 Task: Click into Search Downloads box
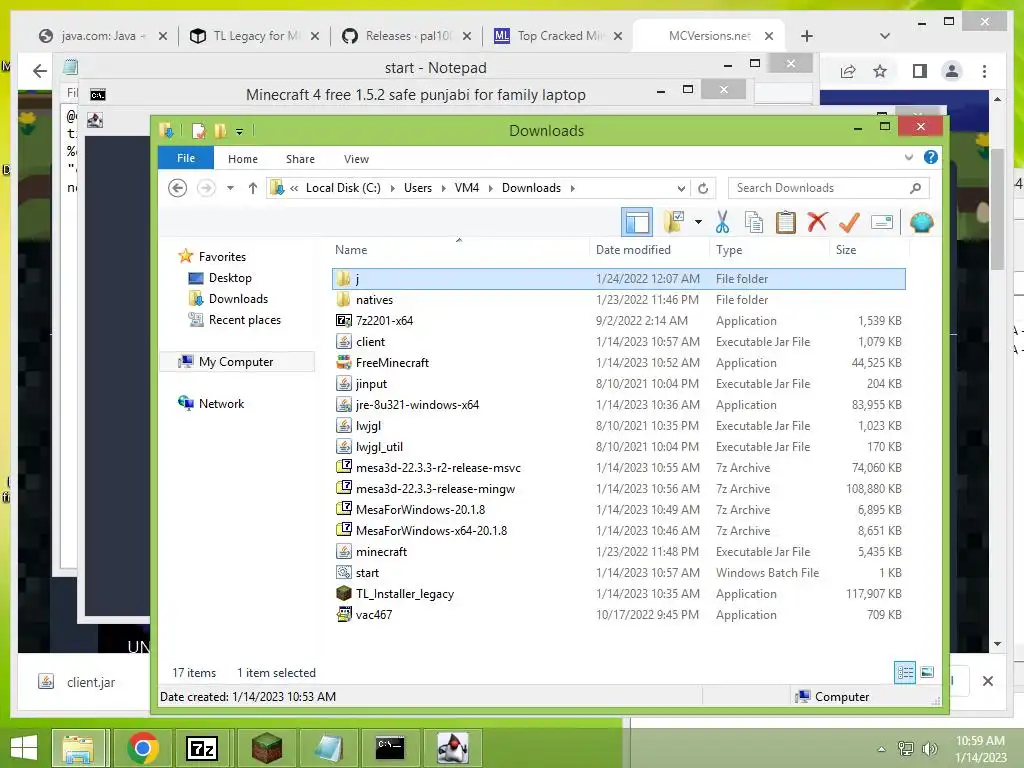tap(828, 188)
